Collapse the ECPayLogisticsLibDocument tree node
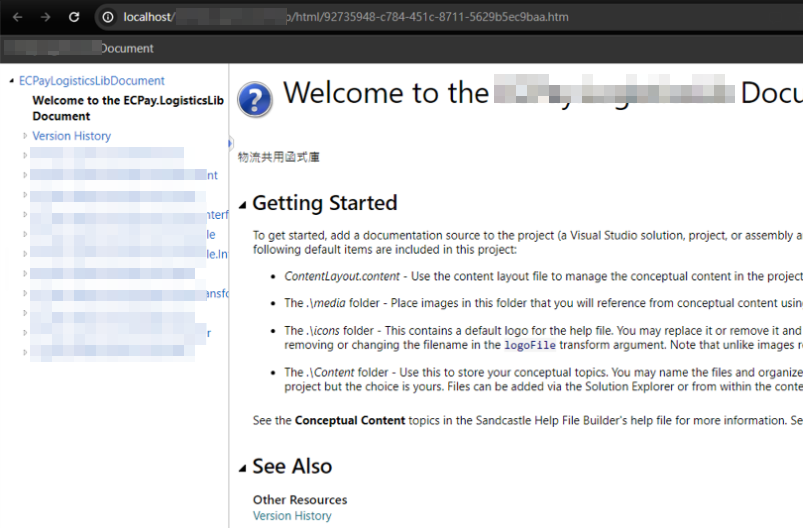The height and width of the screenshot is (528, 803). [x=11, y=81]
